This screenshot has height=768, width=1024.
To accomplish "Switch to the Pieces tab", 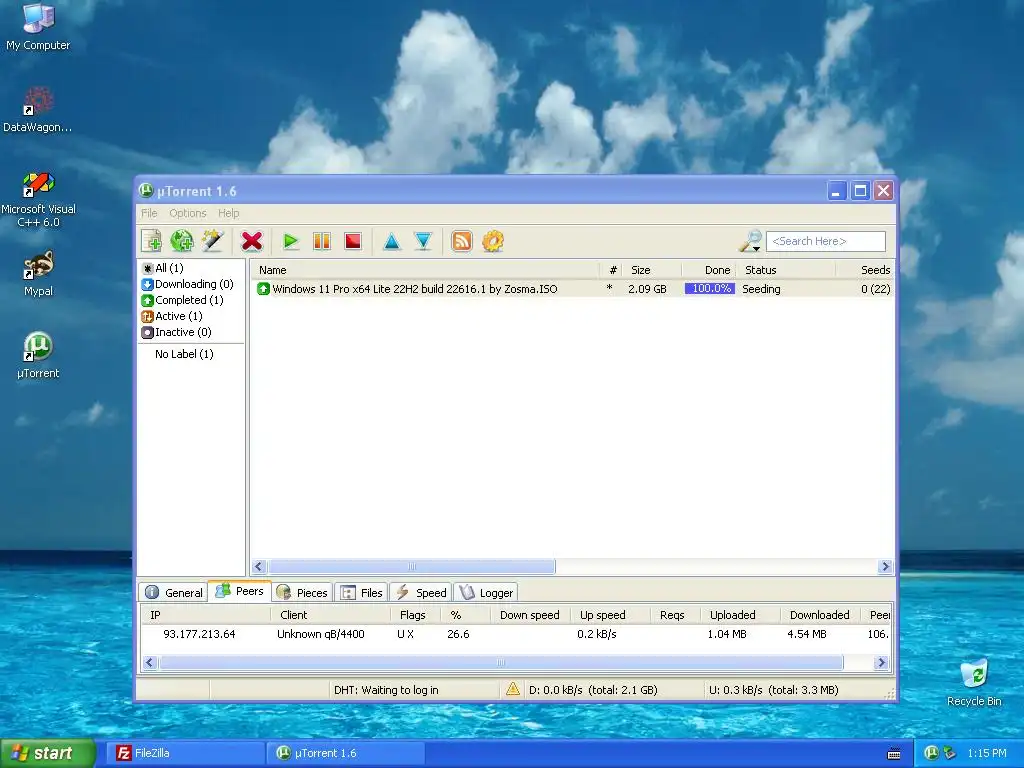I will coord(302,592).
